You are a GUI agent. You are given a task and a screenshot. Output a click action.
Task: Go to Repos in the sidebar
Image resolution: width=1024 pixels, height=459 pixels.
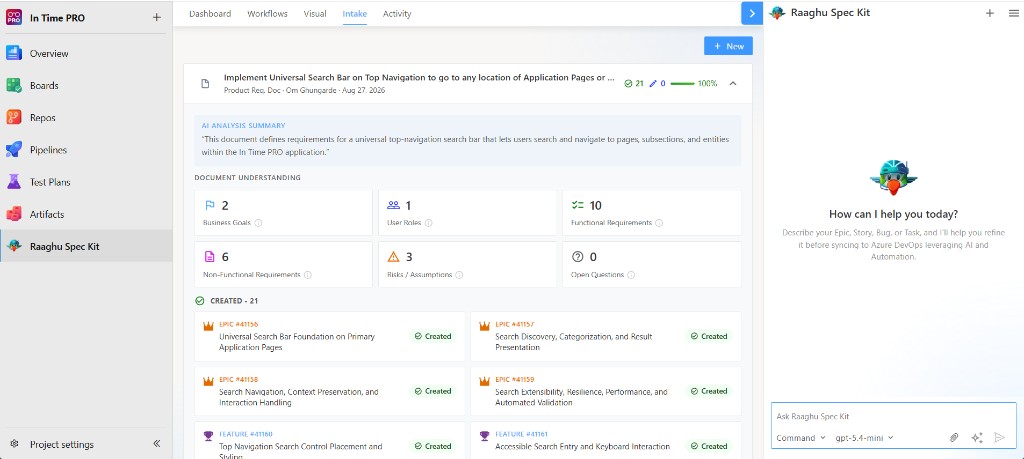coord(86,118)
